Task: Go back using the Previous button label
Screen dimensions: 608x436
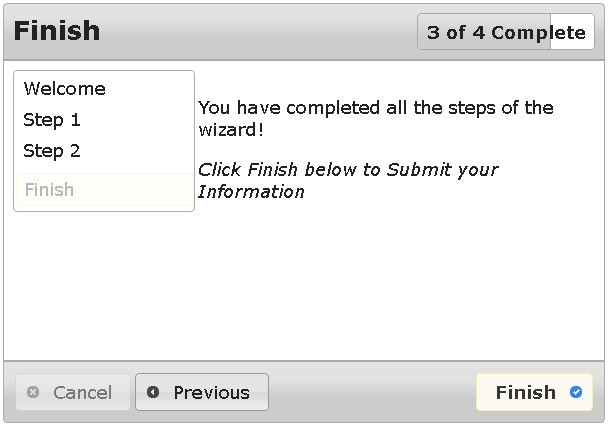Action: click(x=211, y=393)
